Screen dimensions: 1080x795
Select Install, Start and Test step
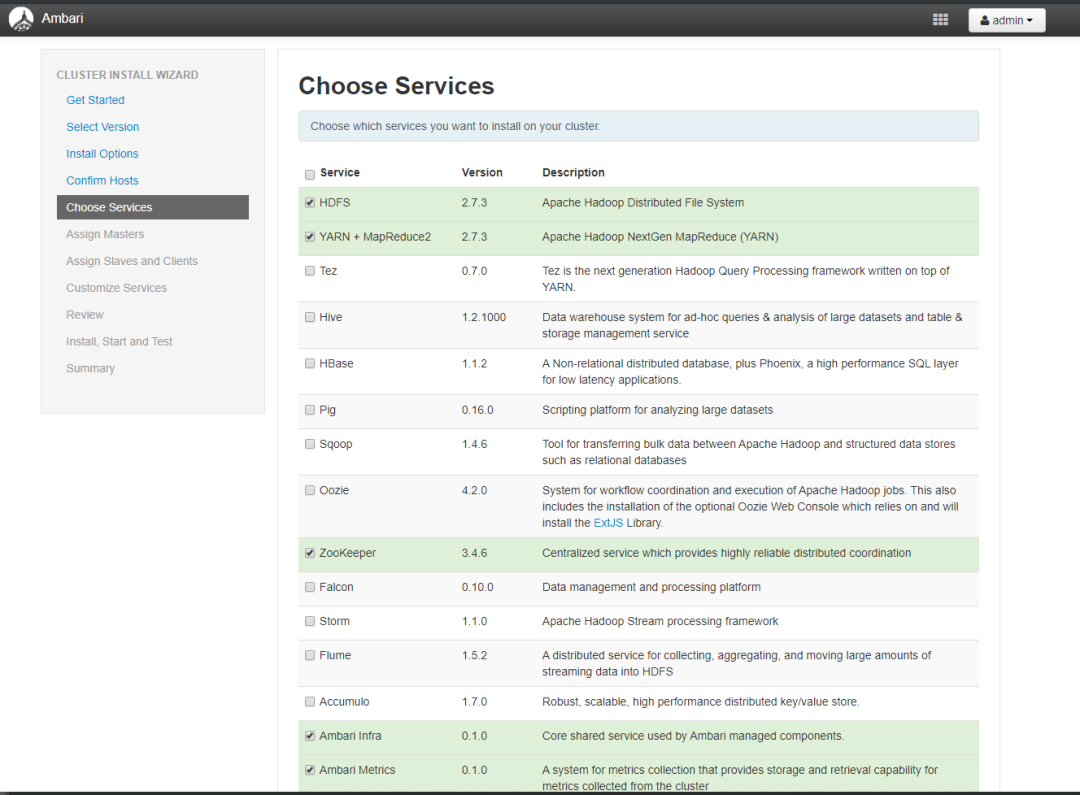[119, 342]
